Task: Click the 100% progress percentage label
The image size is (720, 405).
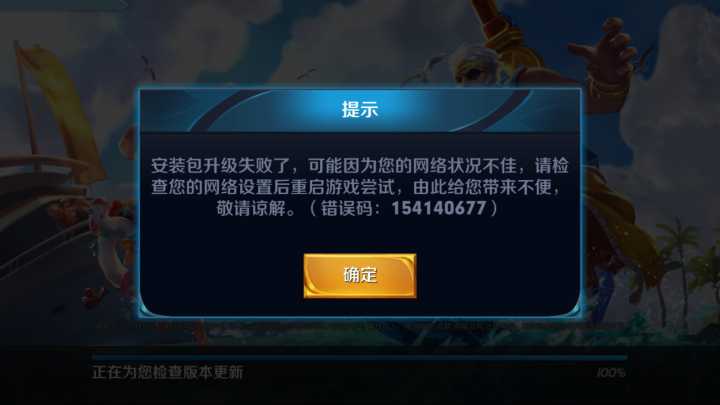Action: [x=611, y=373]
